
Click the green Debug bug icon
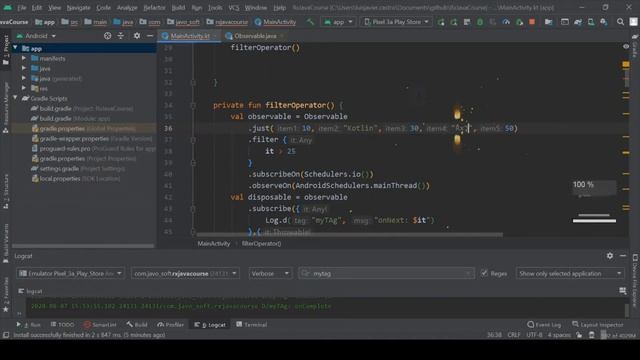click(480, 22)
